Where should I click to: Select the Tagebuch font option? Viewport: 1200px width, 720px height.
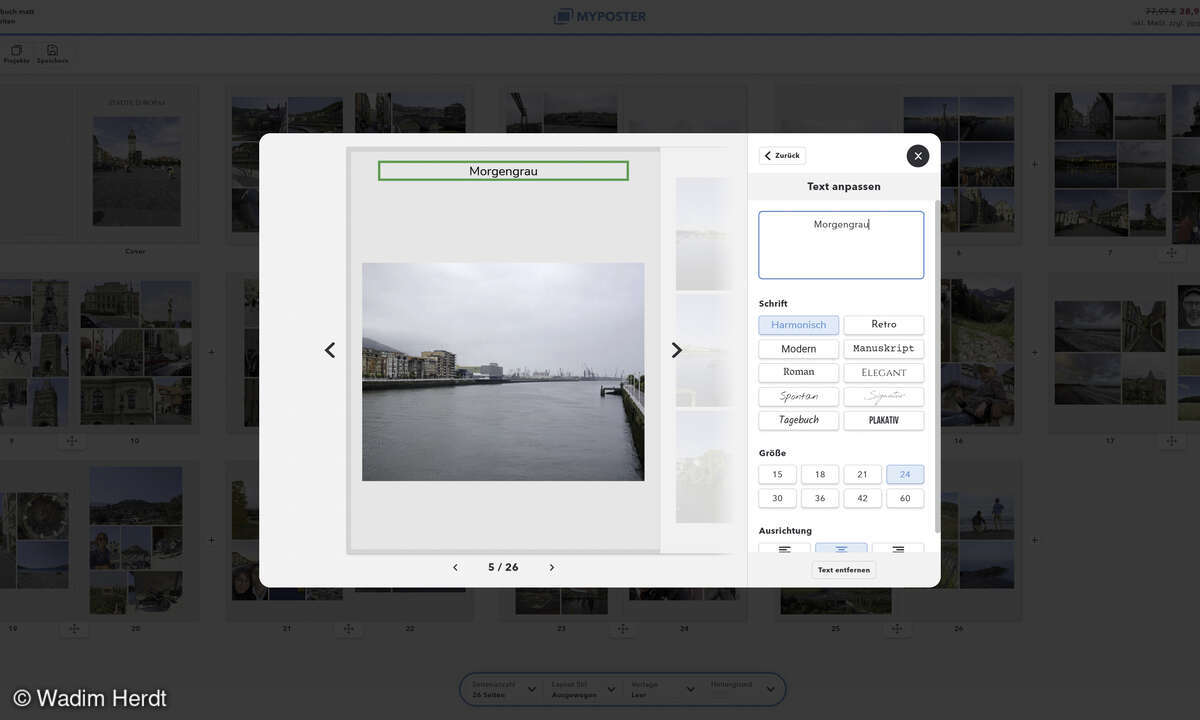pos(798,420)
